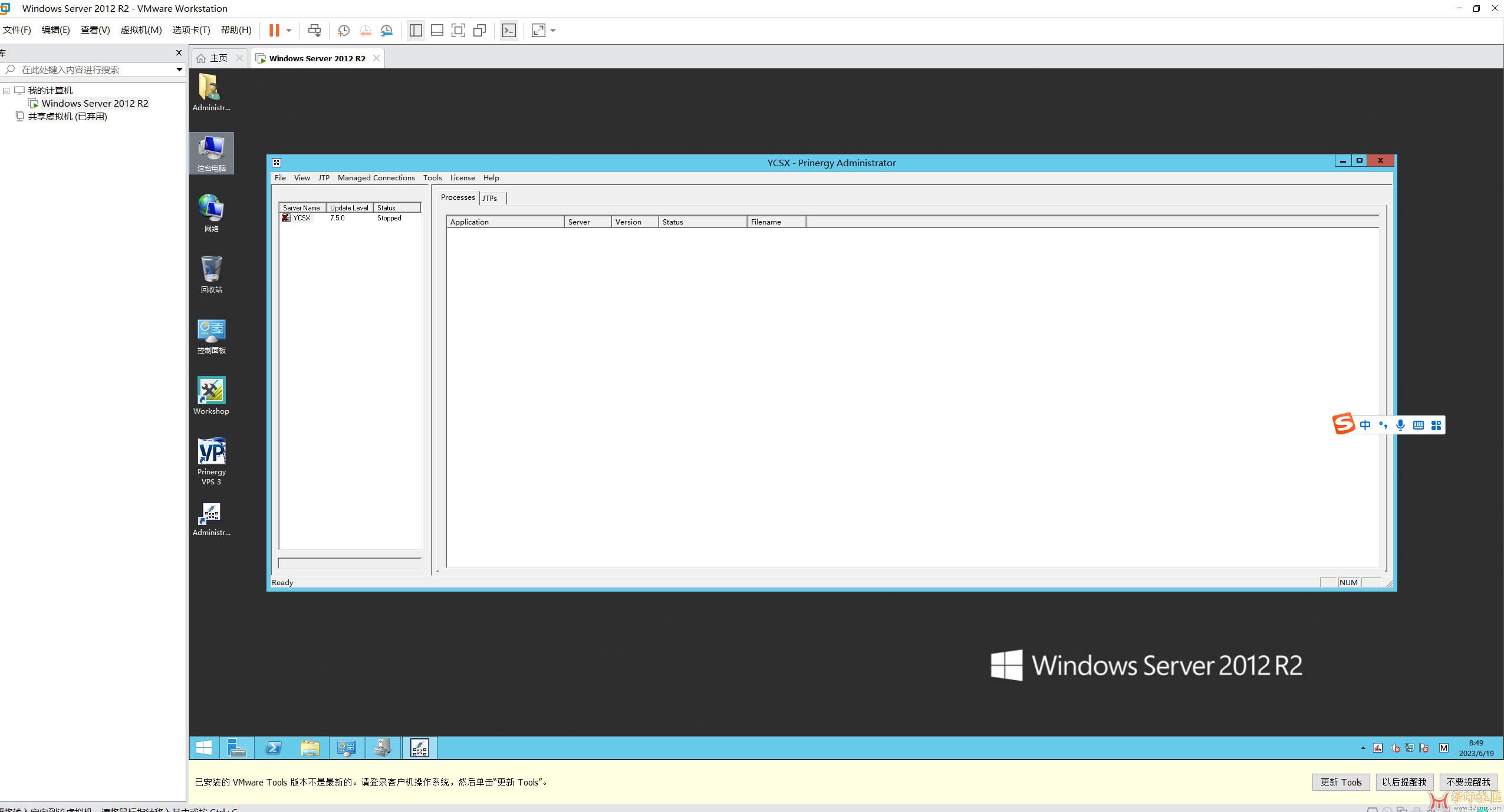
Task: Collapse the 我的计算机 tree node
Action: (x=6, y=91)
